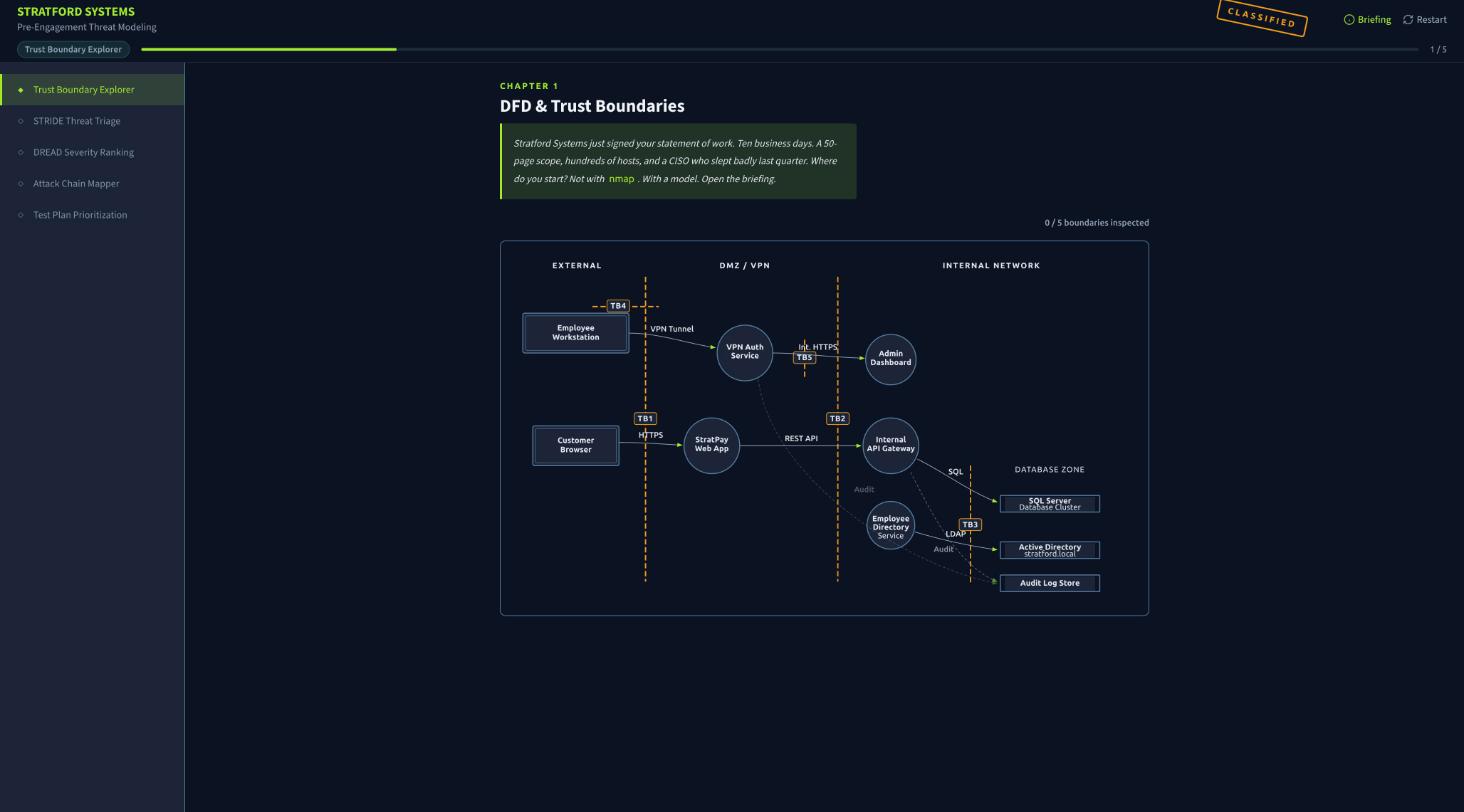
Task: Select the SQL Server Database Cluster store
Action: click(1050, 504)
